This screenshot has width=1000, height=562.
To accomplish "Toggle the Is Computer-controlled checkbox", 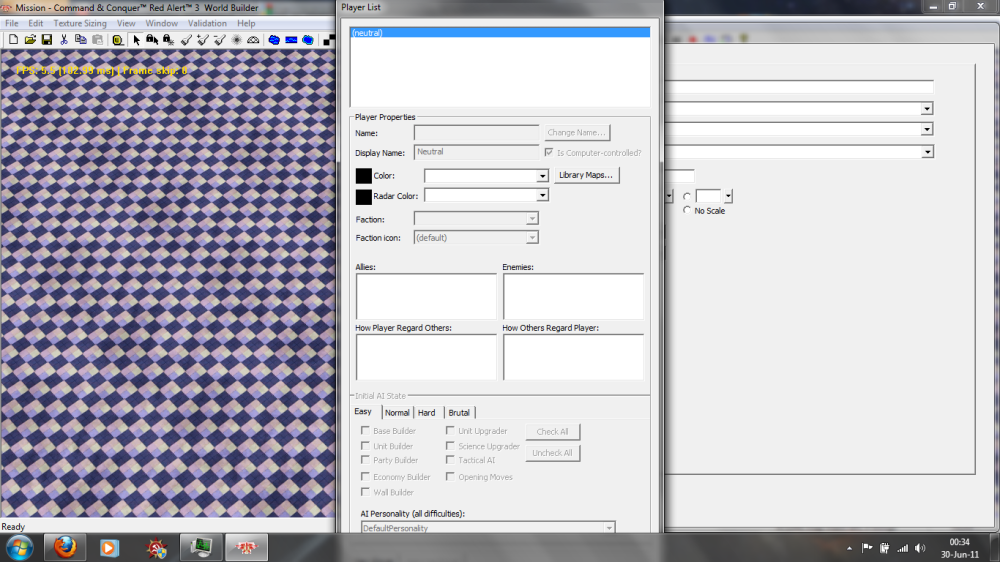I will (x=548, y=153).
